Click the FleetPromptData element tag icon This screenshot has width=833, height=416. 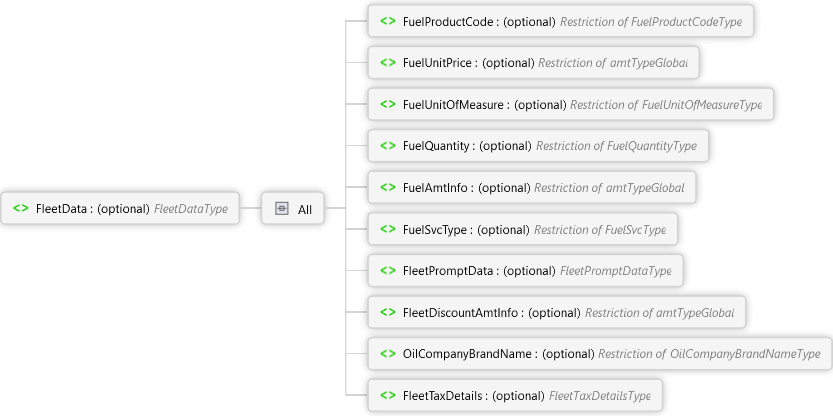tap(387, 271)
